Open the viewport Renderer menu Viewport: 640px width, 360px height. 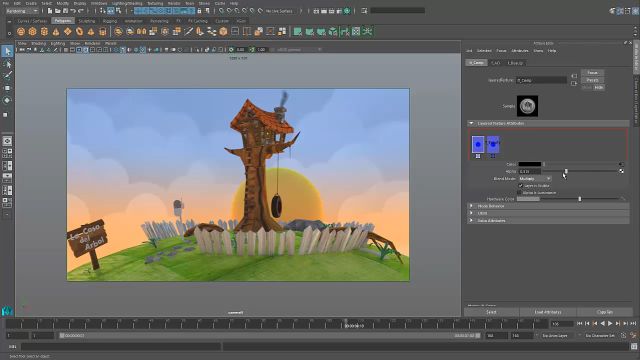tap(92, 43)
